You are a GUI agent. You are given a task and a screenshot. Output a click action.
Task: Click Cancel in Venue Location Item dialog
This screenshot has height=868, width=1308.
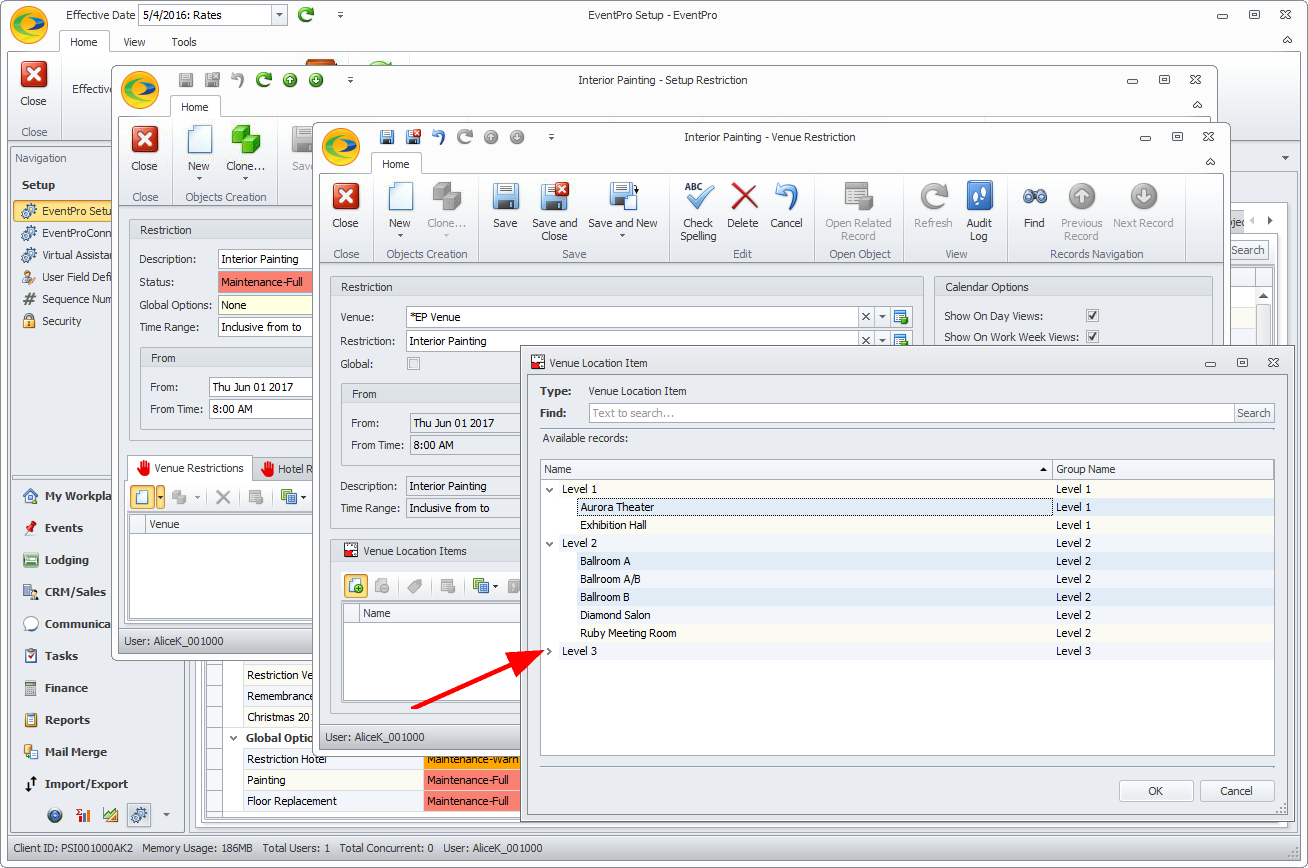click(x=1237, y=791)
